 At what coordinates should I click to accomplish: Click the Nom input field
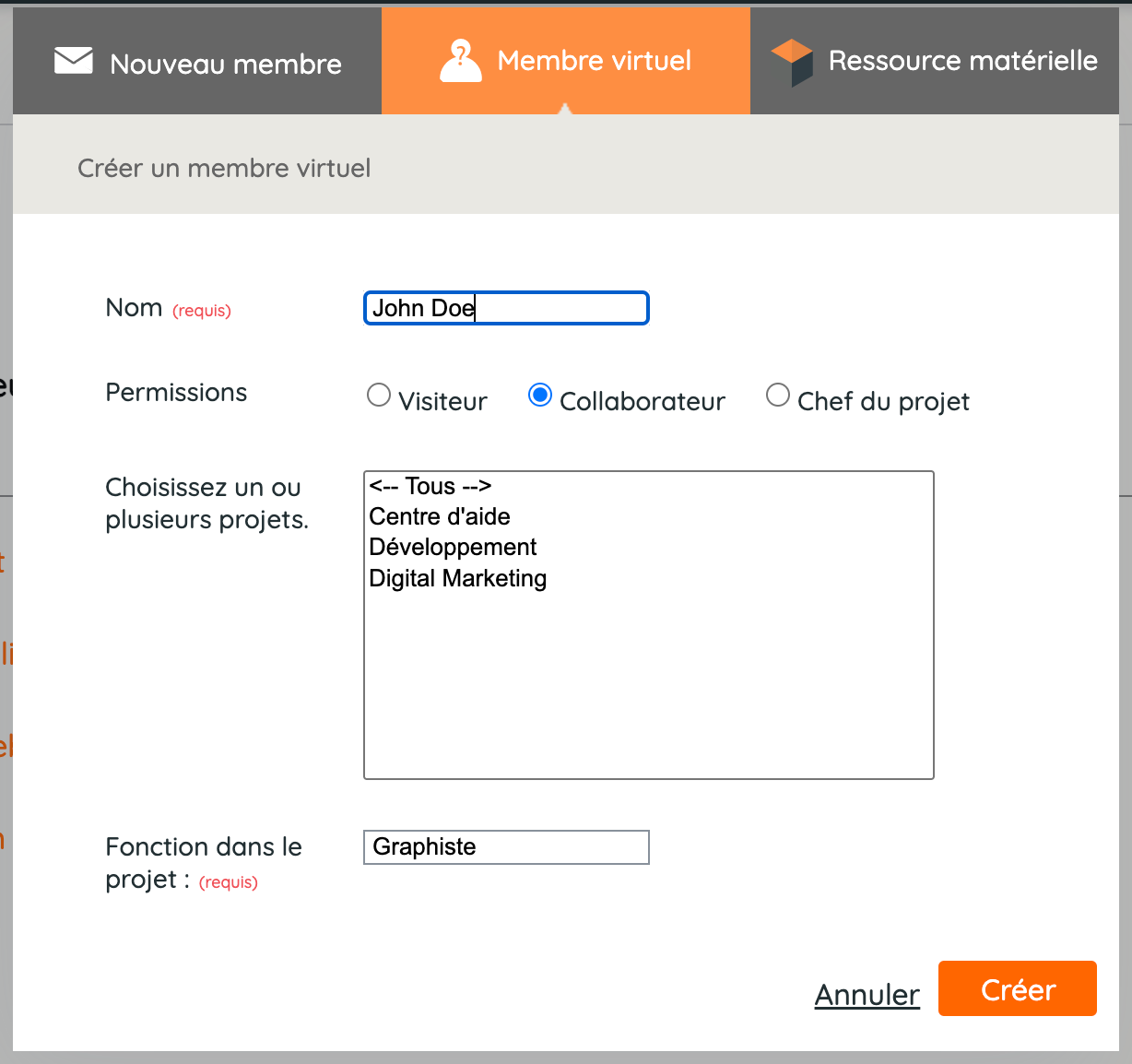point(506,308)
